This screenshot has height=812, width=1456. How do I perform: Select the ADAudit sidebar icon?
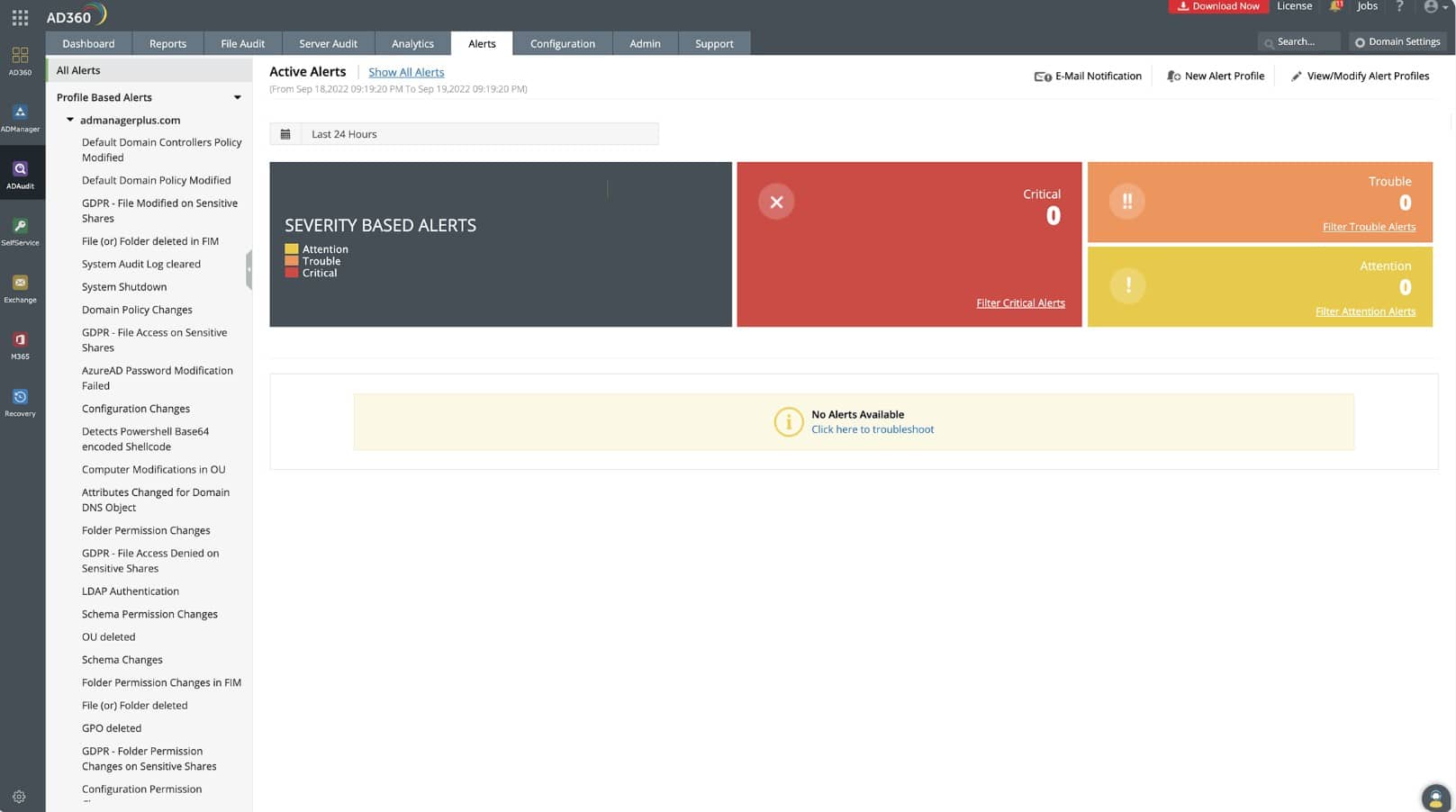pos(20,175)
